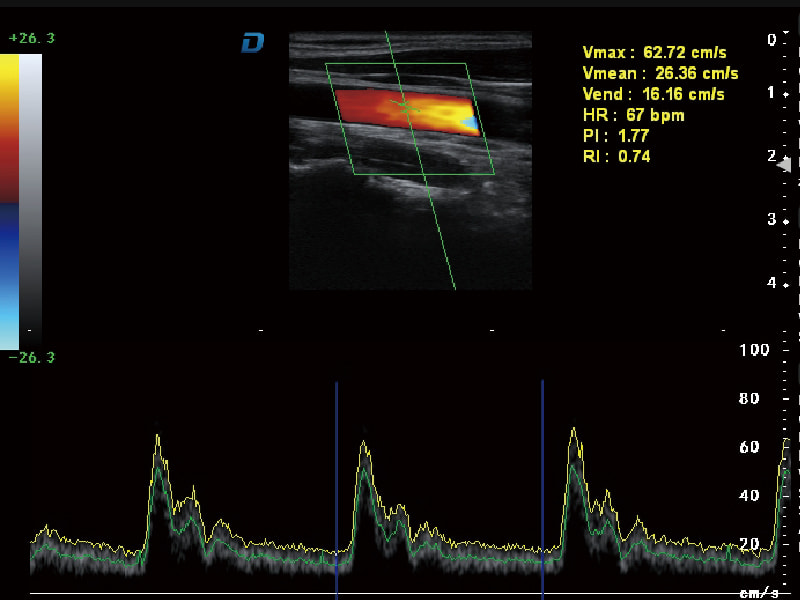Click the blue D logo icon

(x=253, y=42)
